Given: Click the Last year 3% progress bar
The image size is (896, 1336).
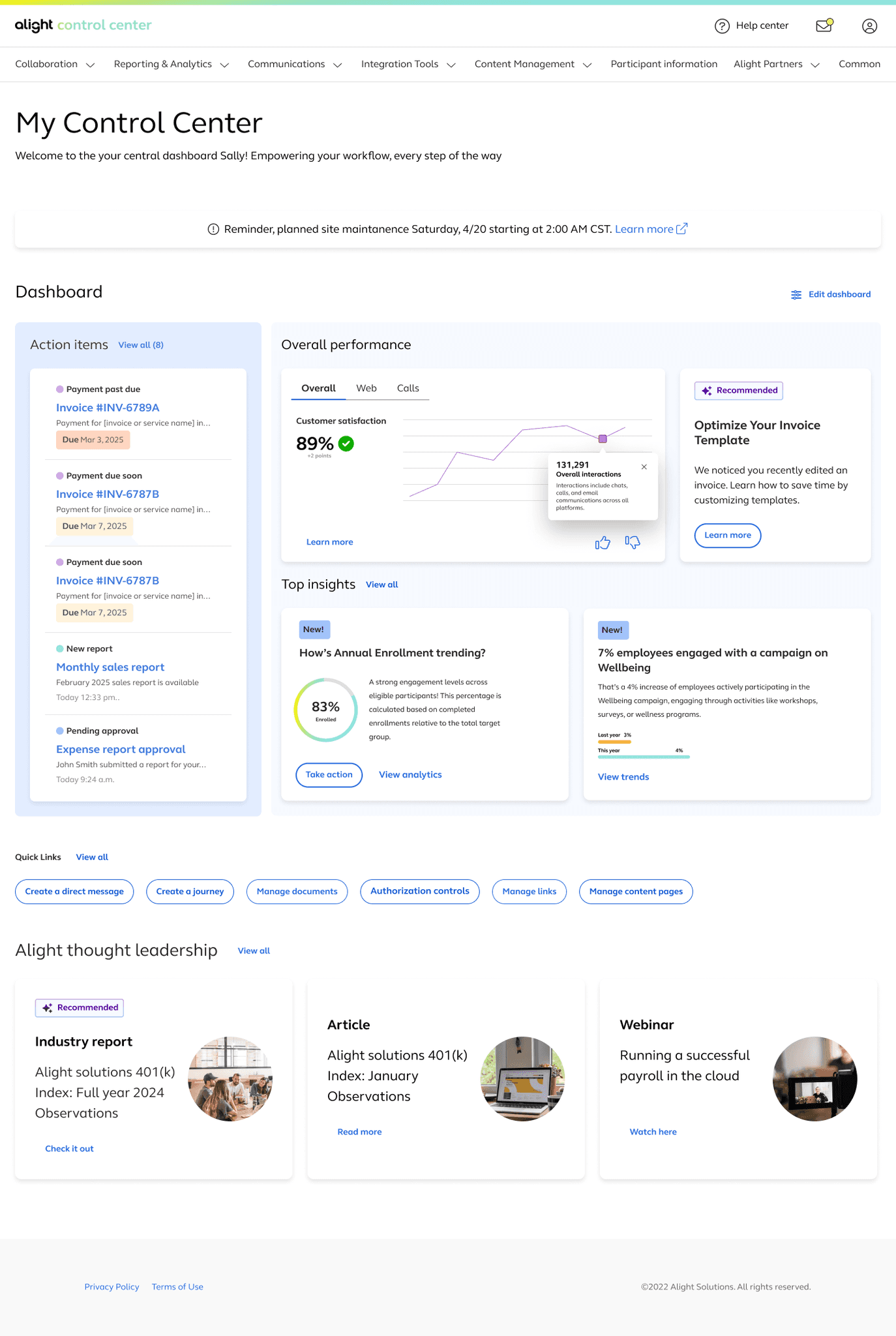Looking at the screenshot, I should (x=614, y=742).
